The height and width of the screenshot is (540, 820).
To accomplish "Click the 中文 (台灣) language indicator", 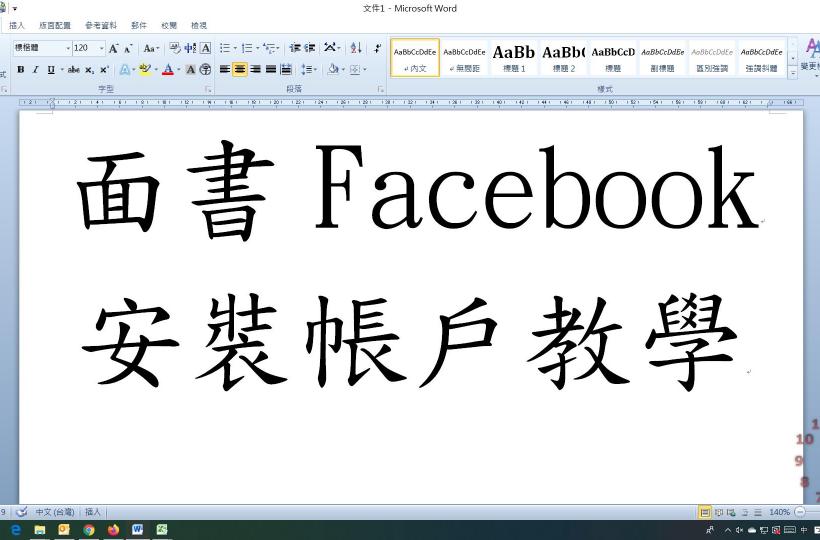I will 55,512.
